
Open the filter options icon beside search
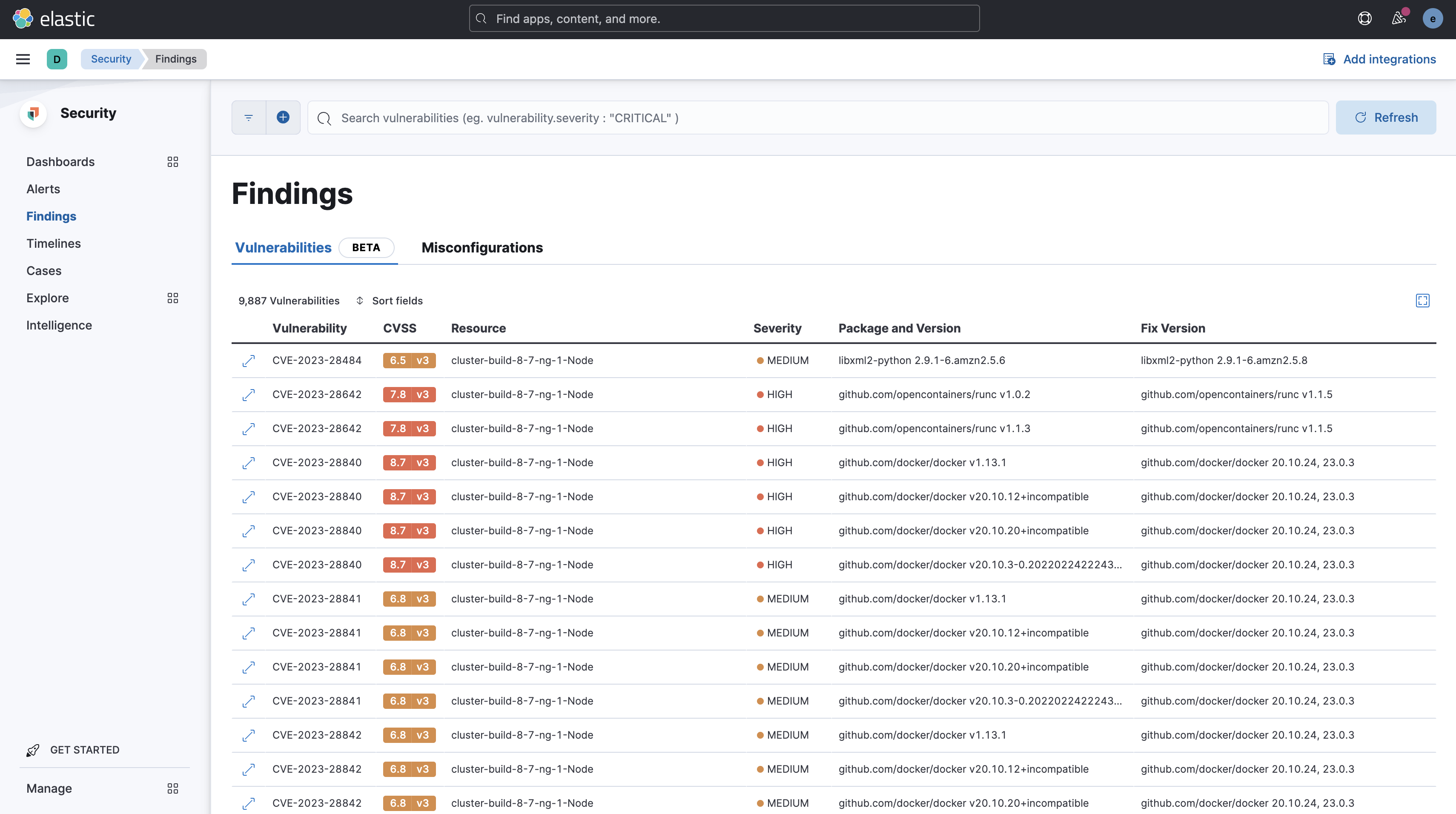coord(248,117)
